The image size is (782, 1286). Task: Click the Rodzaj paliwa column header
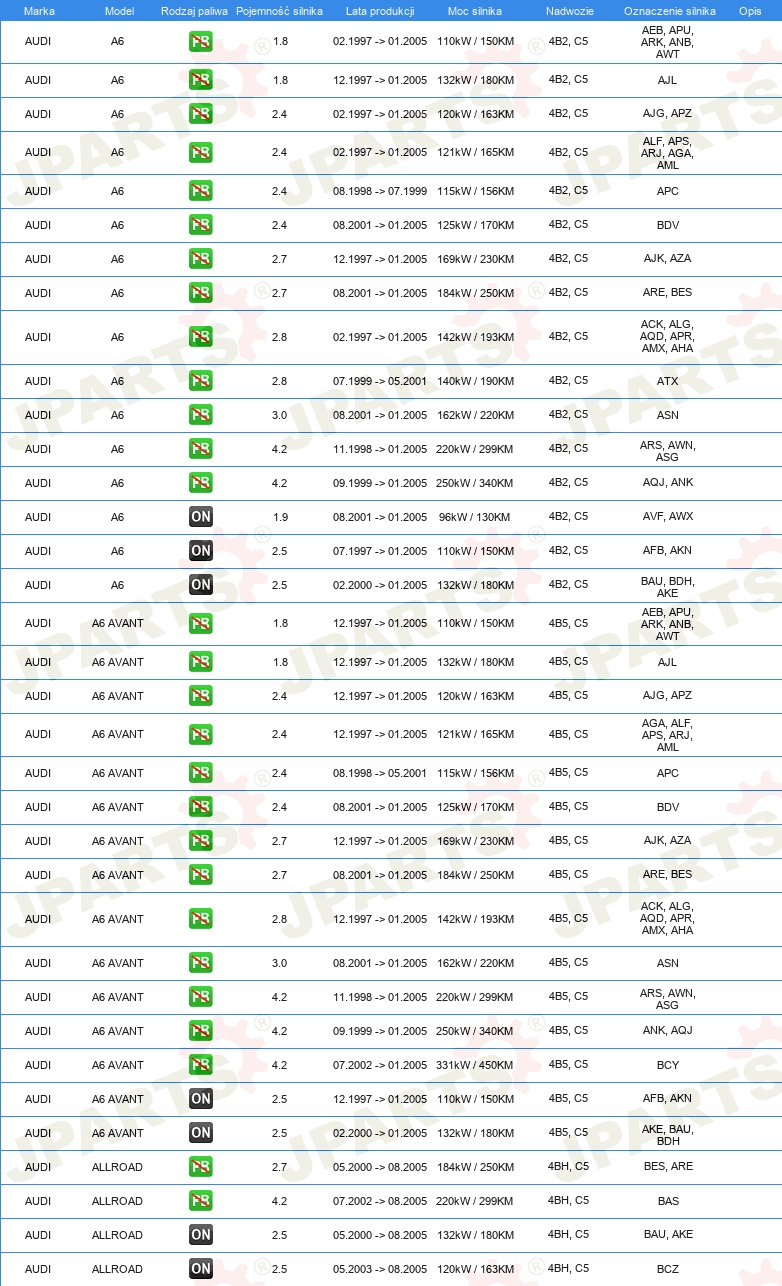[194, 10]
